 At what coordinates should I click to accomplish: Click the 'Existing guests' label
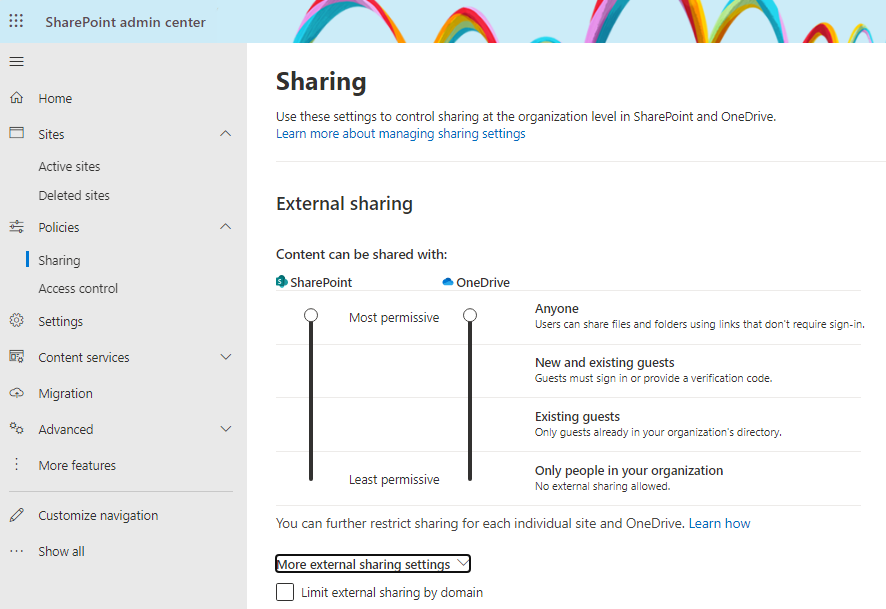tap(577, 416)
